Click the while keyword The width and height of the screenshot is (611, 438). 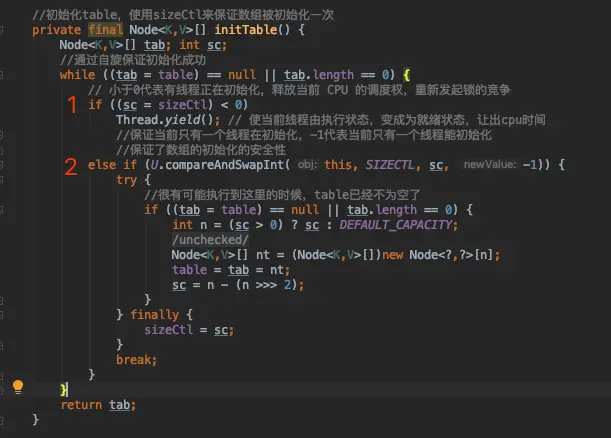77,75
